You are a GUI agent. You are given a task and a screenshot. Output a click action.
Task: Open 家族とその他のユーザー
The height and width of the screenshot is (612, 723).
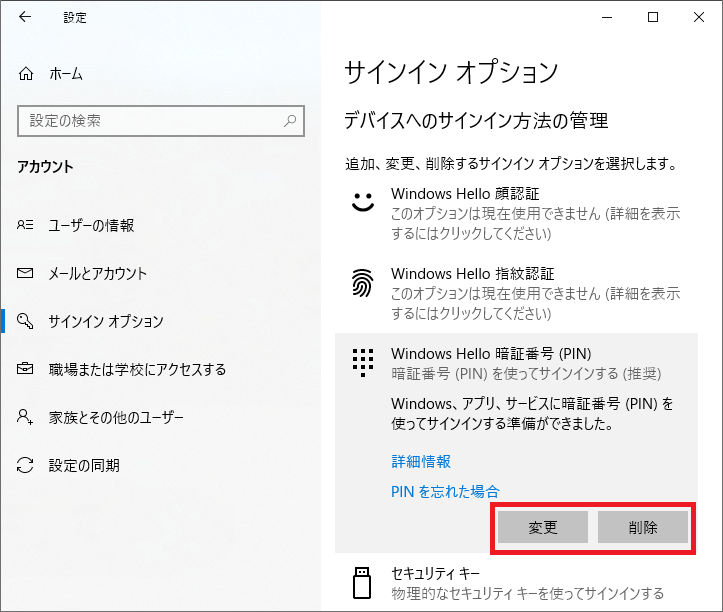point(160,417)
